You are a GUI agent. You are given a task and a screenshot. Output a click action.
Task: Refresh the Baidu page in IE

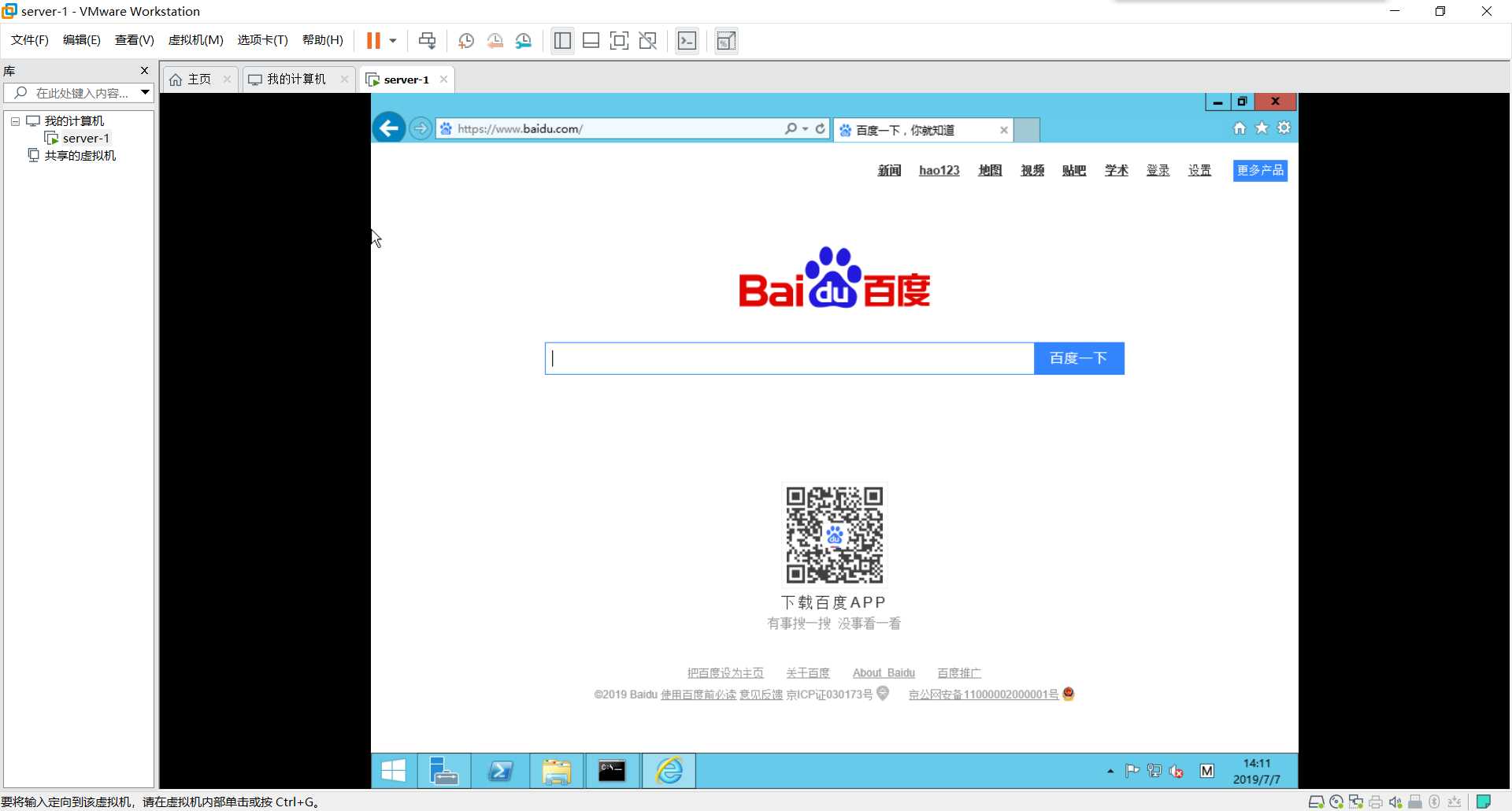click(821, 129)
